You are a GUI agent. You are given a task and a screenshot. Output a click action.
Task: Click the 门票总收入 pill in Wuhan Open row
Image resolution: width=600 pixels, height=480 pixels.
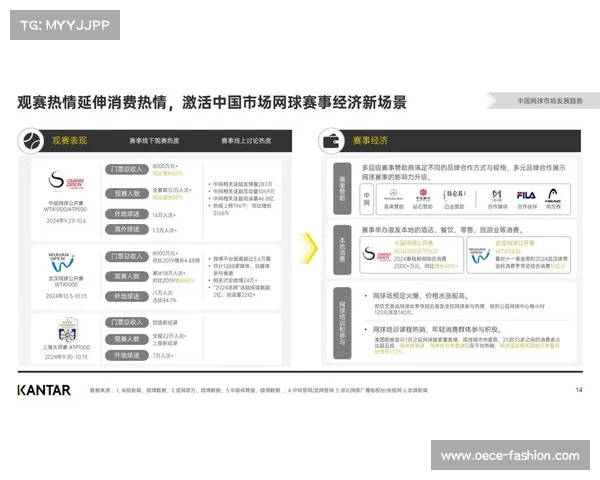[x=127, y=256]
